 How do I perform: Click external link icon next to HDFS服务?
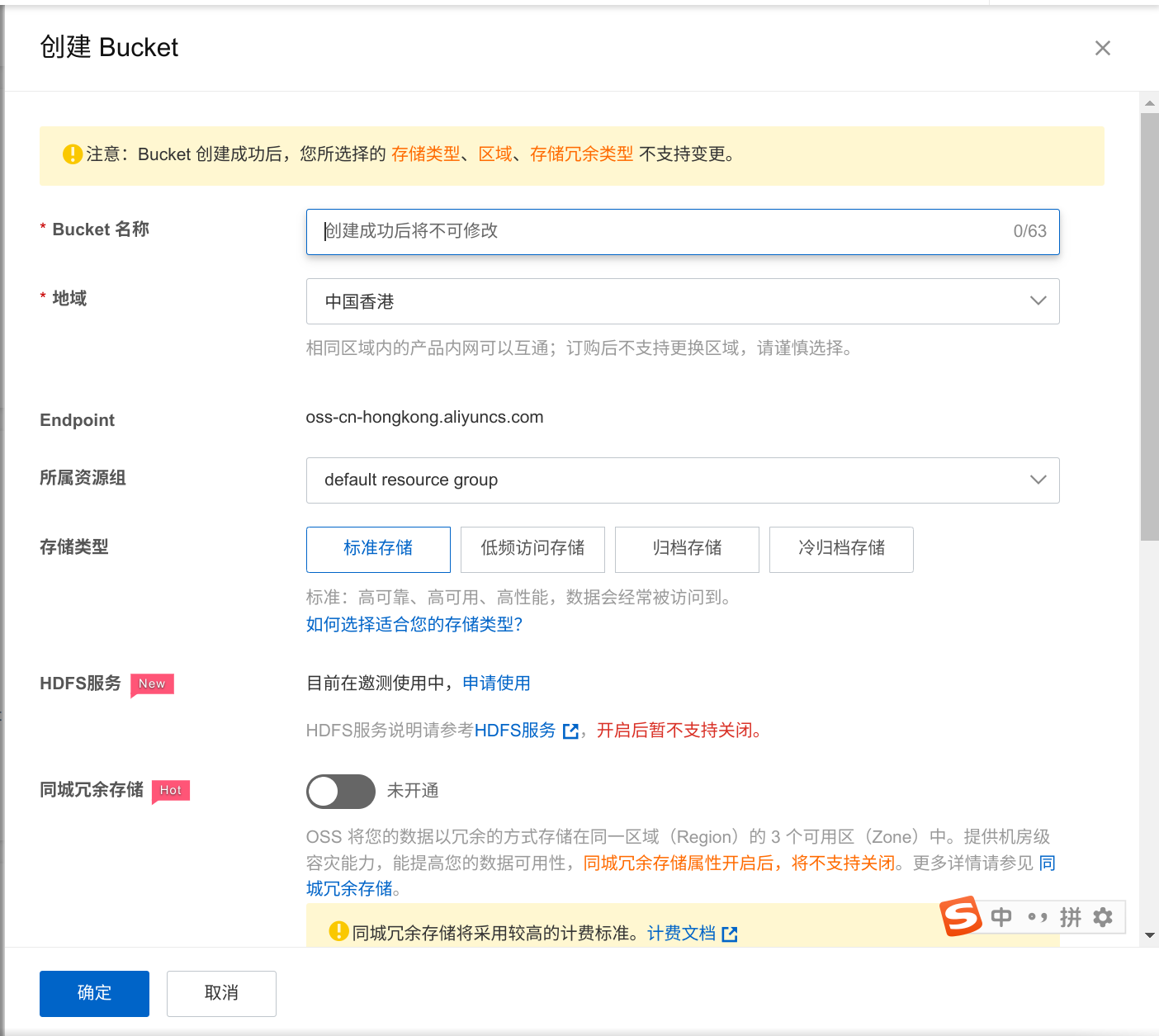(570, 731)
